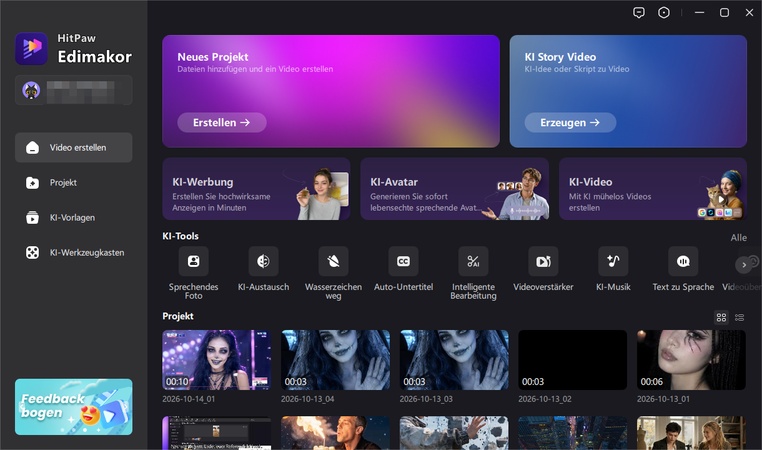The height and width of the screenshot is (450, 762).
Task: Open the Videoverstärker tool
Action: click(543, 261)
